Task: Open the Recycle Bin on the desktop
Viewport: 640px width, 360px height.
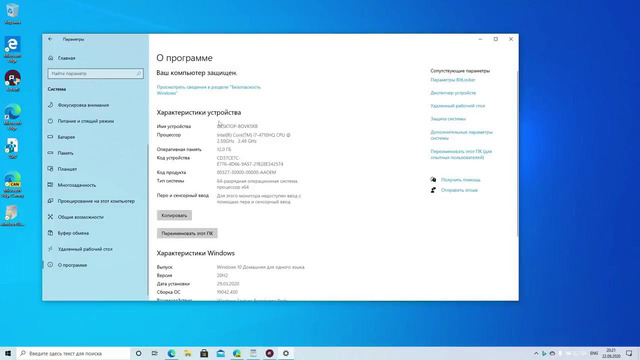Action: click(13, 14)
